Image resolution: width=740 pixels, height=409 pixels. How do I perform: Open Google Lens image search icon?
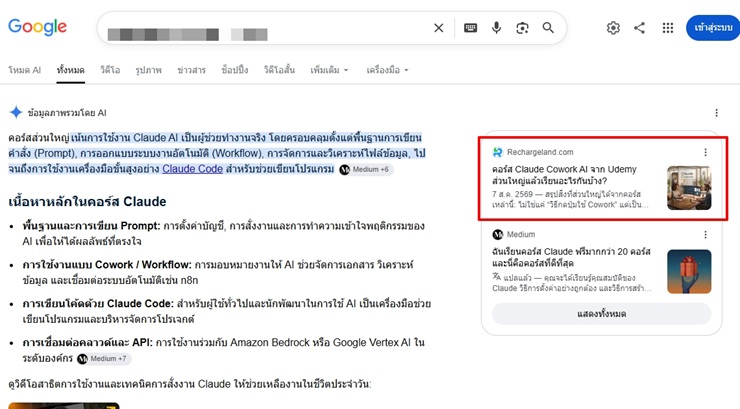(x=522, y=28)
